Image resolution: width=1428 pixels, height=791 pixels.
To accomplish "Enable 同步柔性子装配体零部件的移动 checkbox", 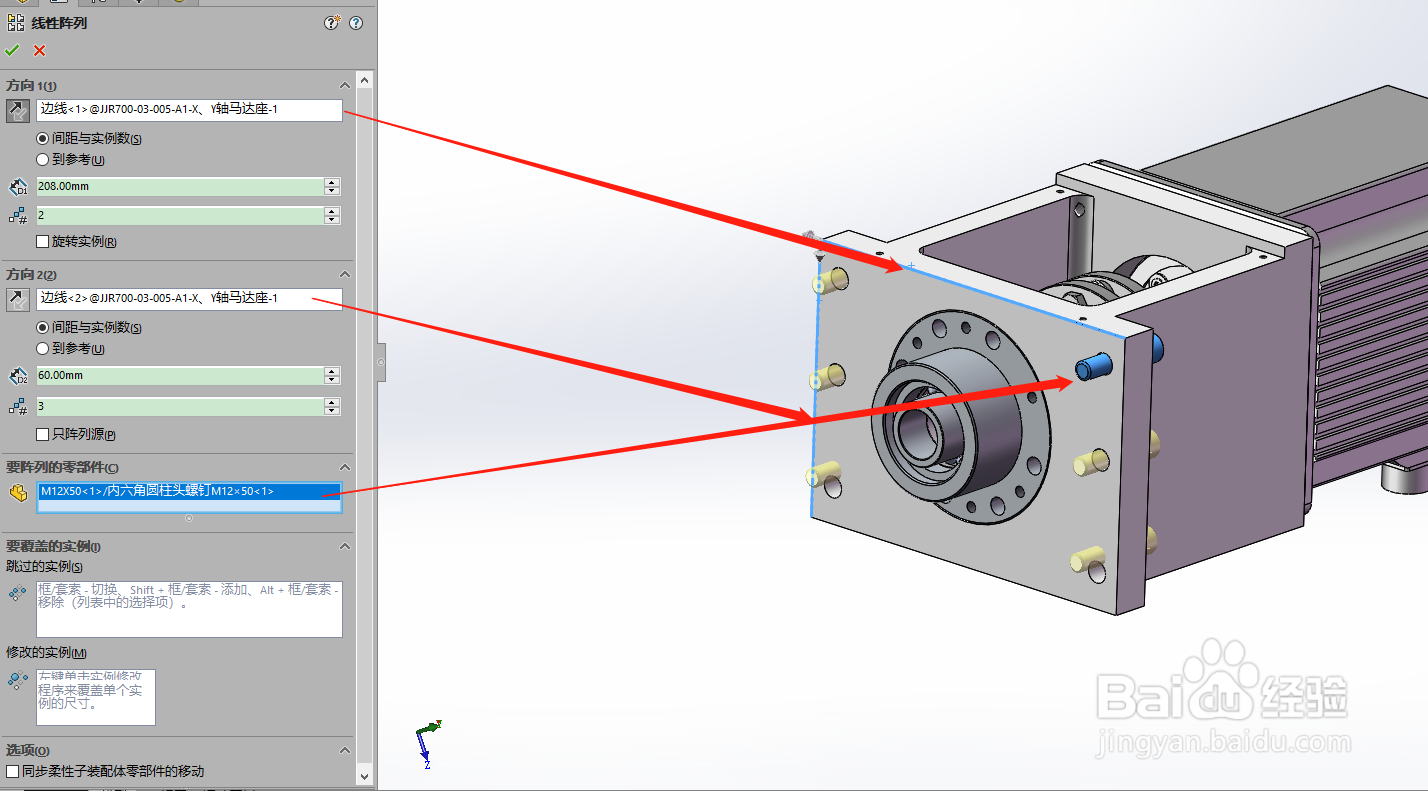I will point(12,771).
